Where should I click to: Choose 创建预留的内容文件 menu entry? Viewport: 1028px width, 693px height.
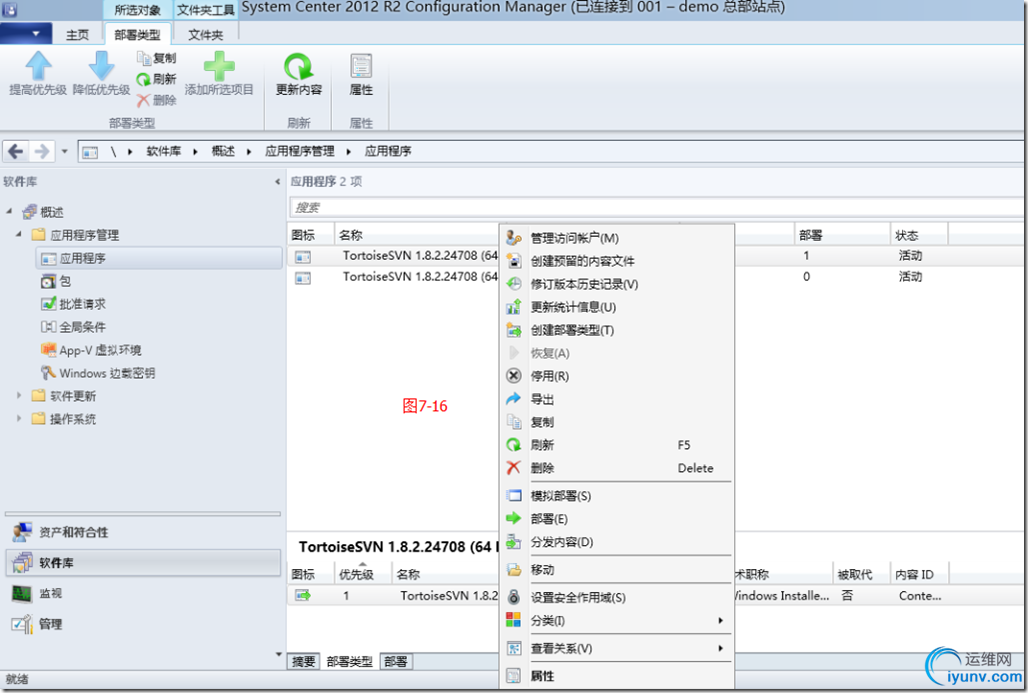pos(615,261)
